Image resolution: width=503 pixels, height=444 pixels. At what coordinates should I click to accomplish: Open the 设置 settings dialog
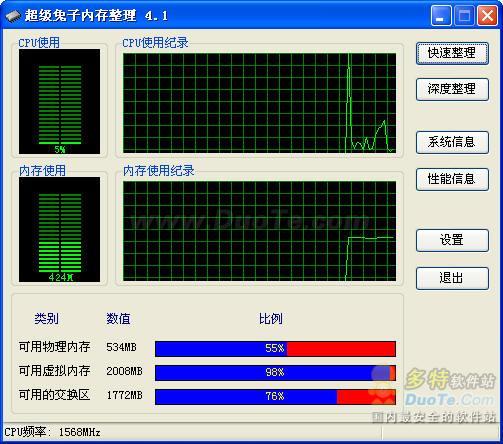(452, 240)
